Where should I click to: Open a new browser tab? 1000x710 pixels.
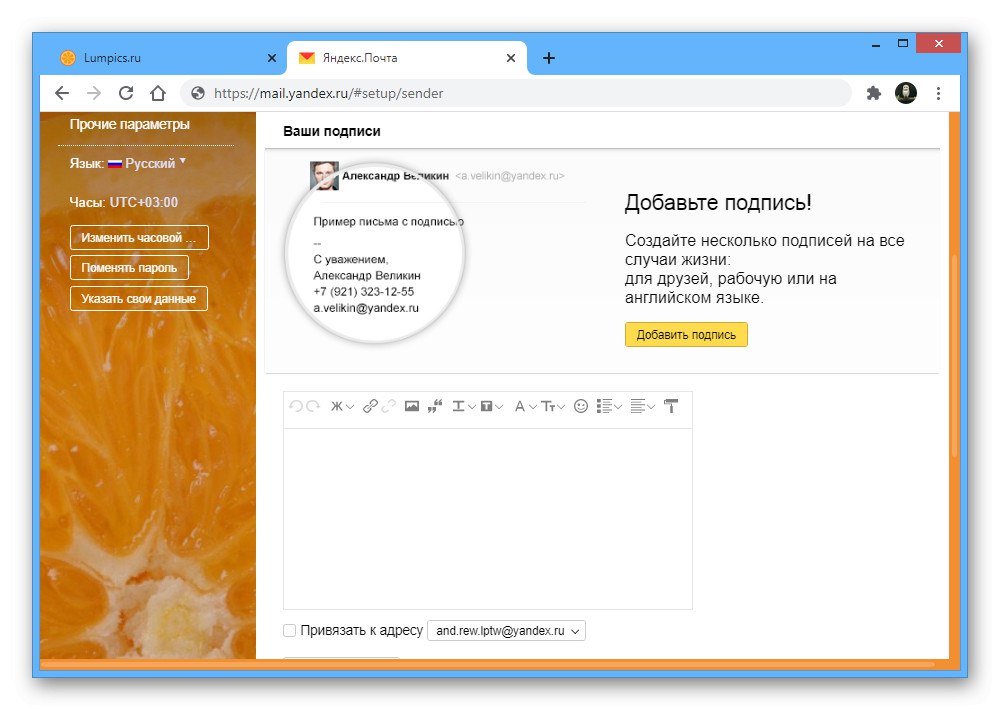(548, 58)
